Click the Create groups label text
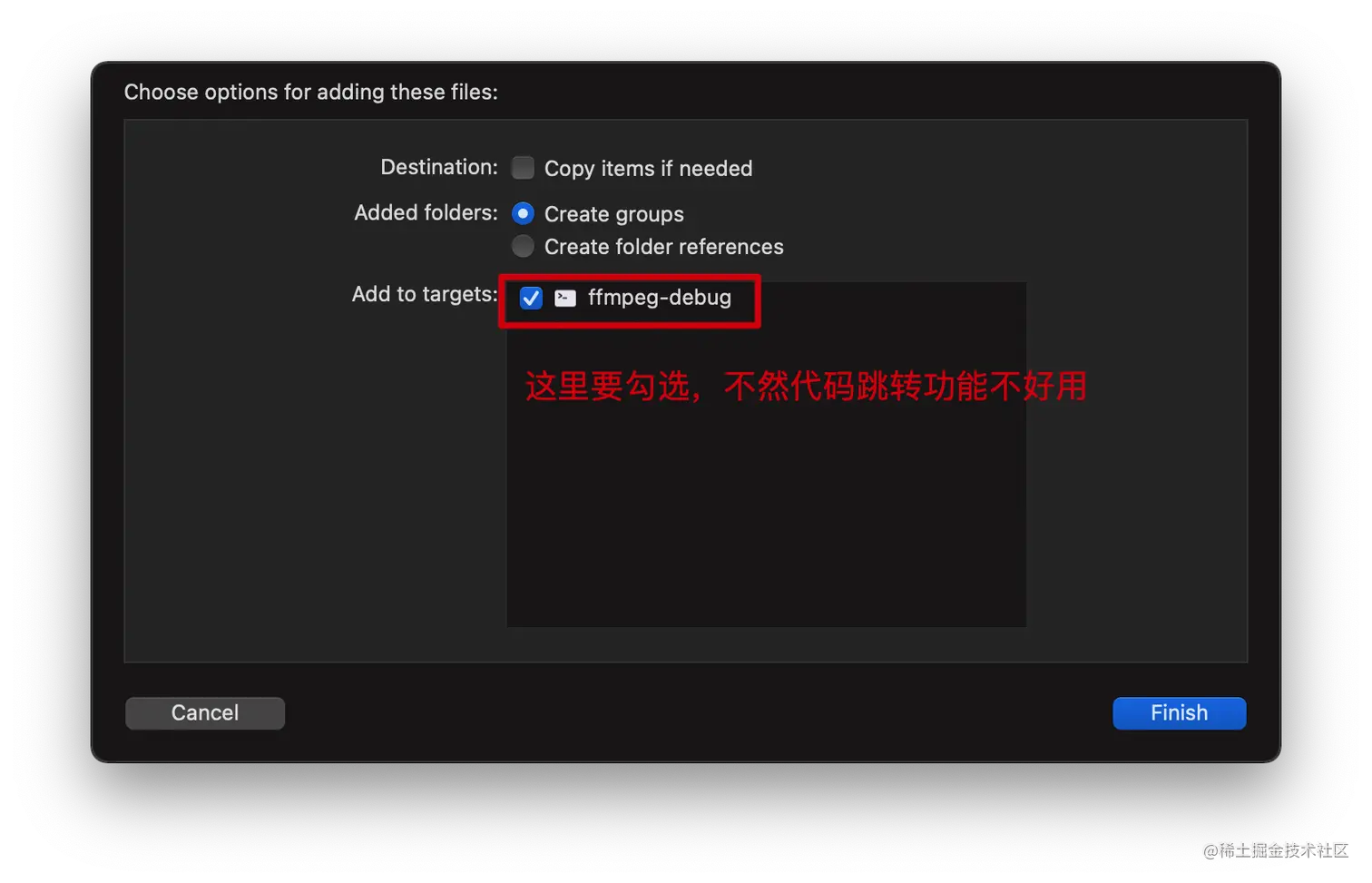This screenshot has height=883, width=1372. (x=614, y=214)
